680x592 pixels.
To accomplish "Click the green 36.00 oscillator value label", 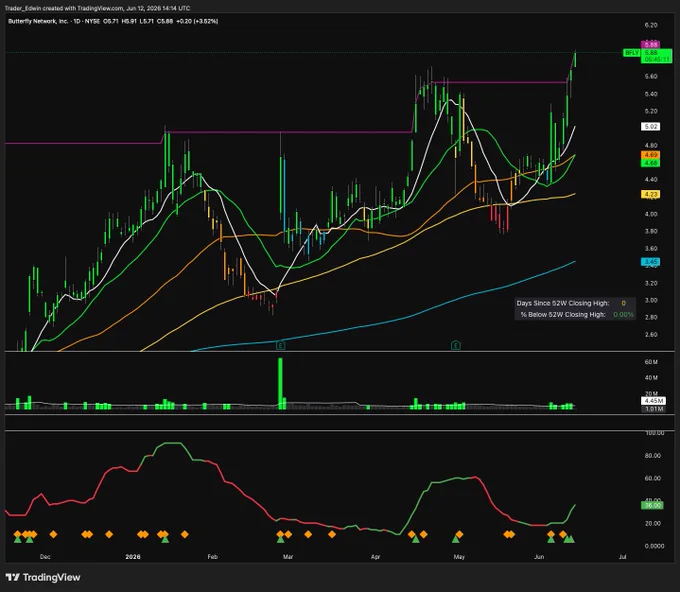I will pos(652,505).
